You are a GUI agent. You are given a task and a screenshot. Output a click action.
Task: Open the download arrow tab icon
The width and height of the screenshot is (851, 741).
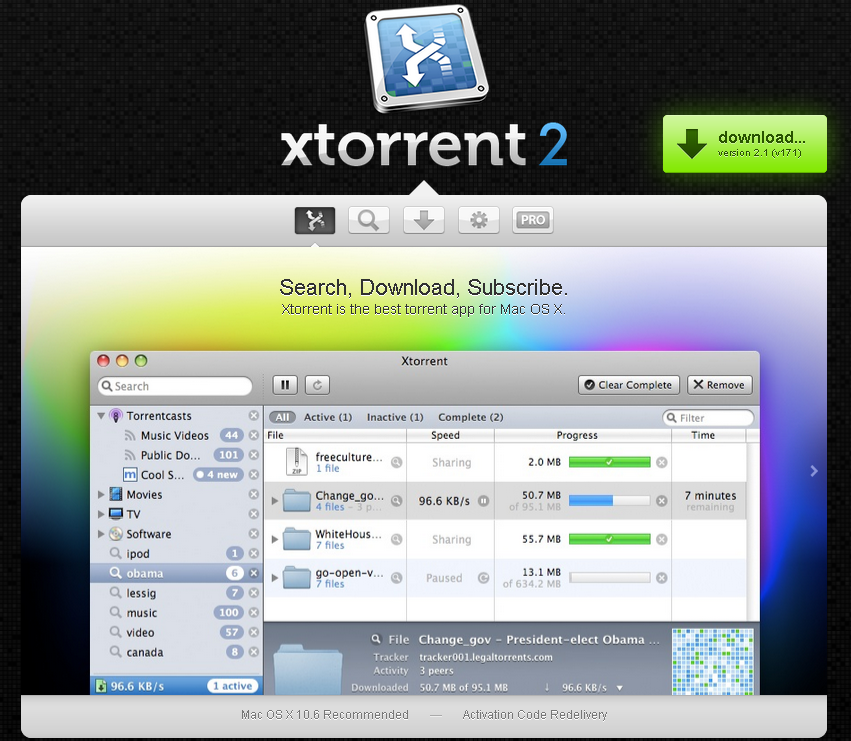click(423, 221)
